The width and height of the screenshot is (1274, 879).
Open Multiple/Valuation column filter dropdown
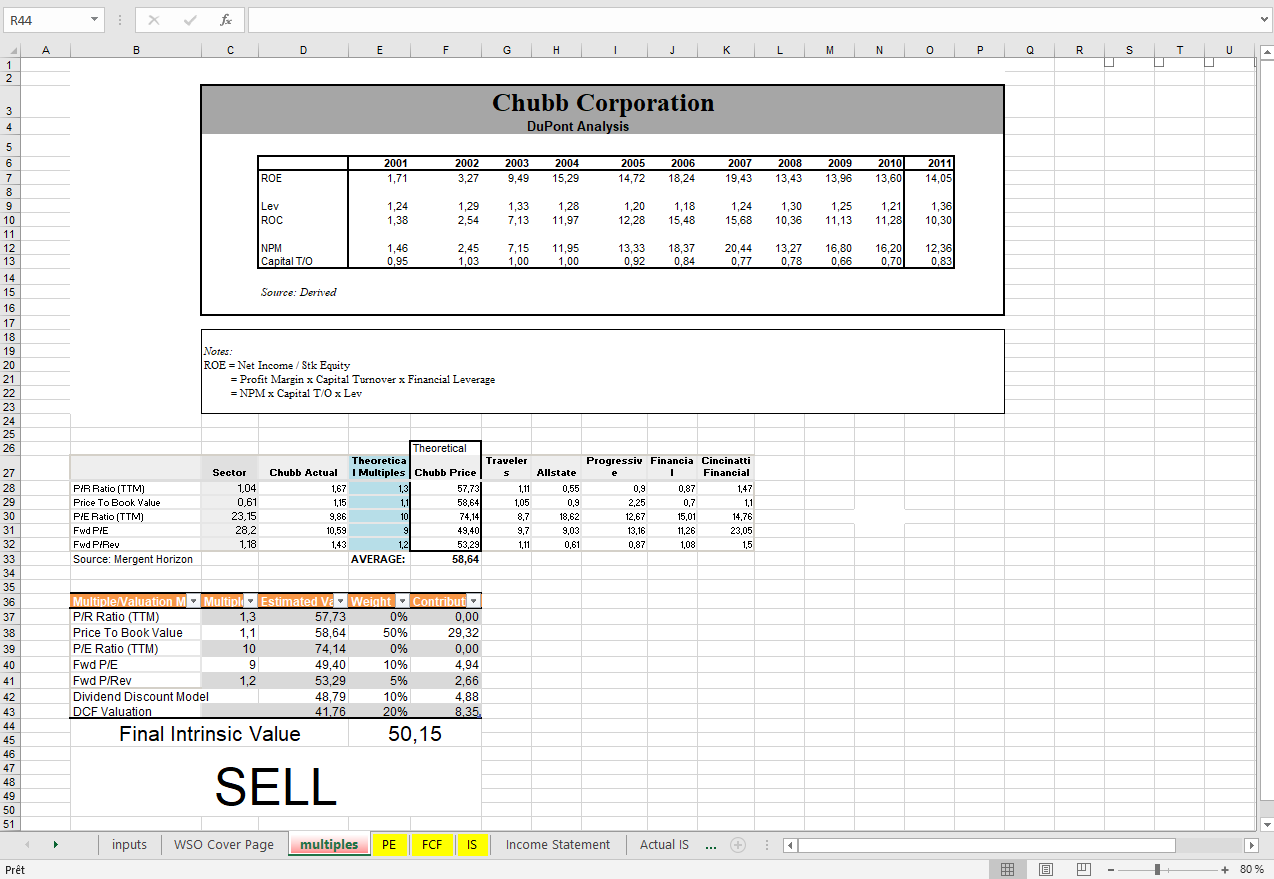tap(193, 601)
